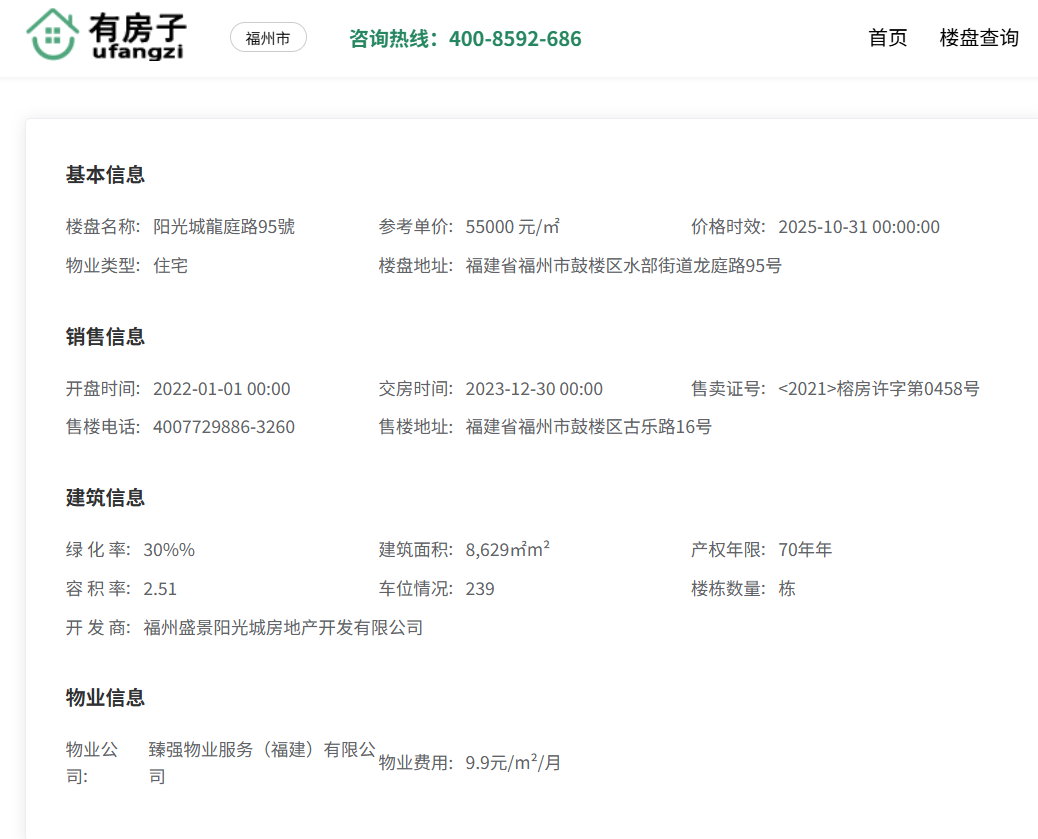
Task: Click the sales office address 古乐路16号
Action: [588, 427]
